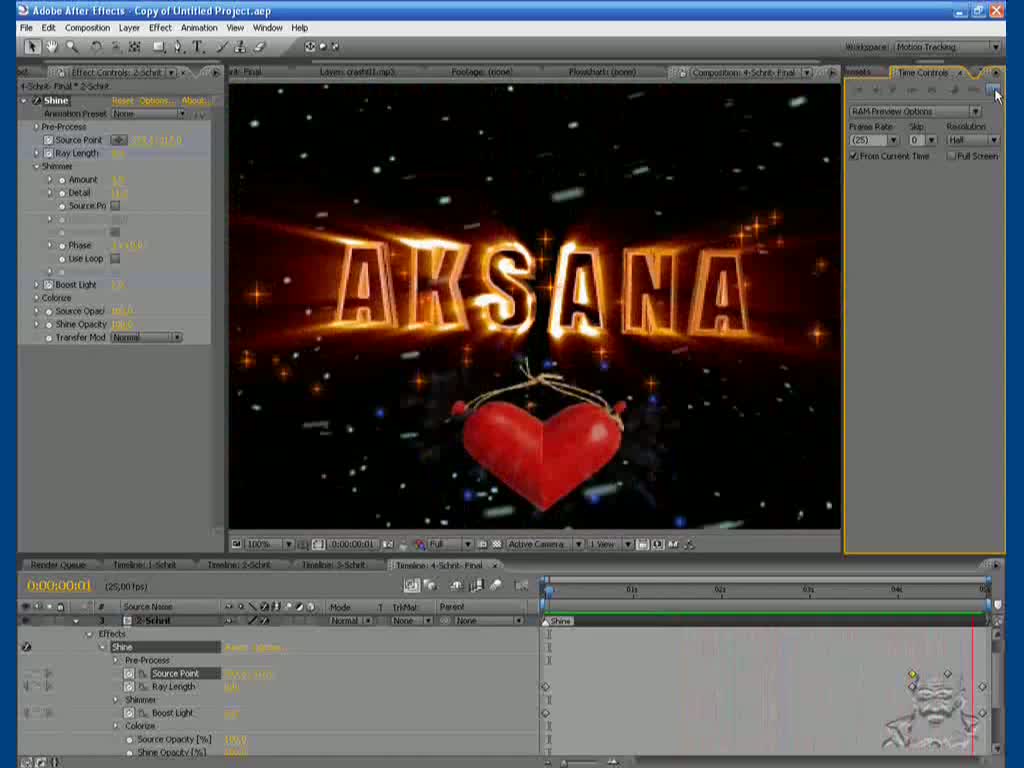Pick the Rotation tool

click(97, 47)
